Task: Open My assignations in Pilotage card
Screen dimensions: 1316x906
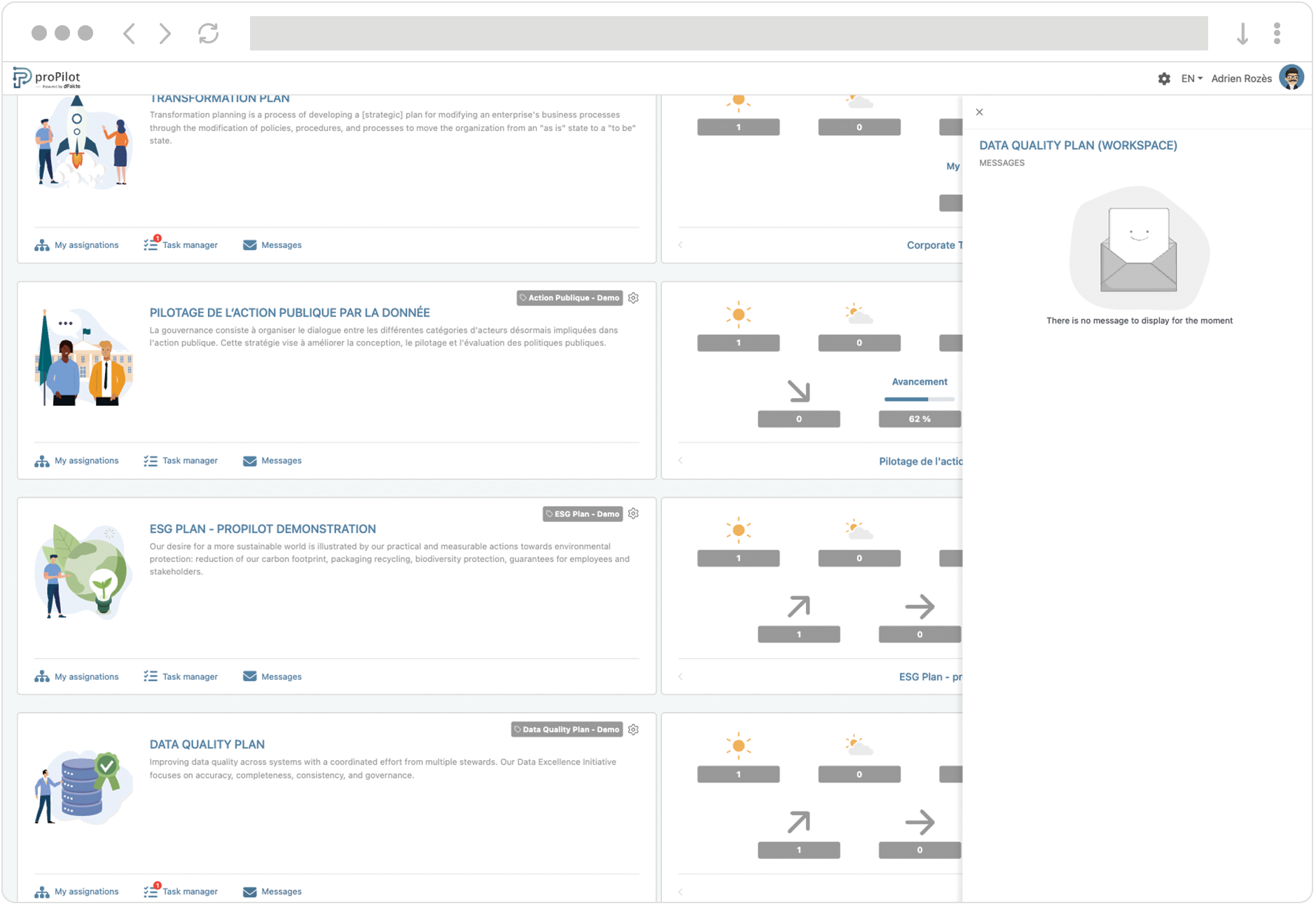Action: (x=77, y=460)
